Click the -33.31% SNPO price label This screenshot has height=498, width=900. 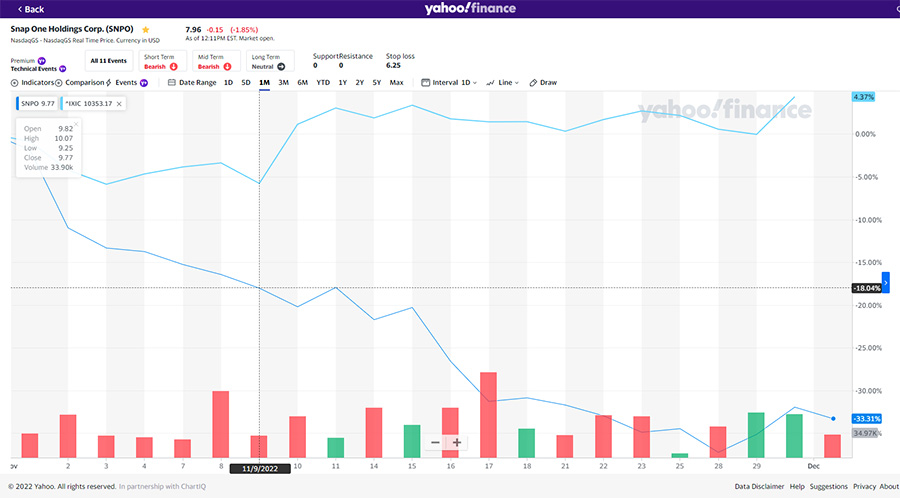point(867,419)
